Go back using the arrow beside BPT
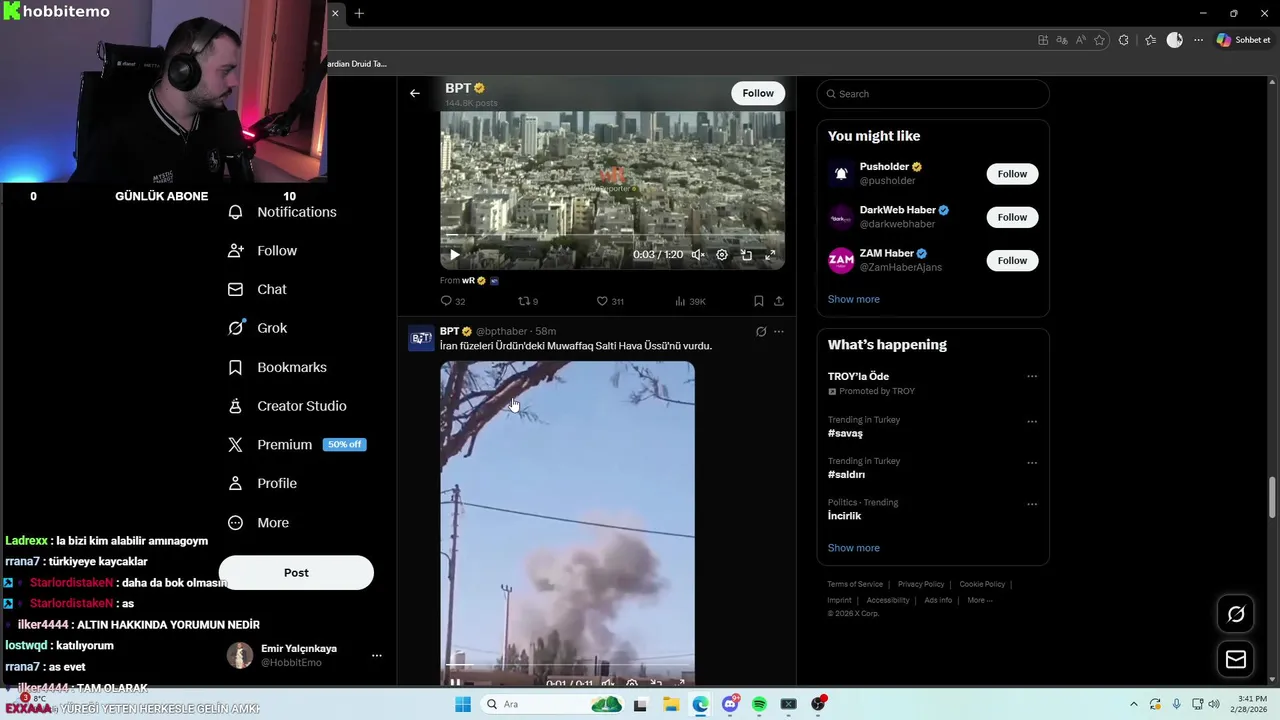1280x720 pixels. pyautogui.click(x=415, y=93)
